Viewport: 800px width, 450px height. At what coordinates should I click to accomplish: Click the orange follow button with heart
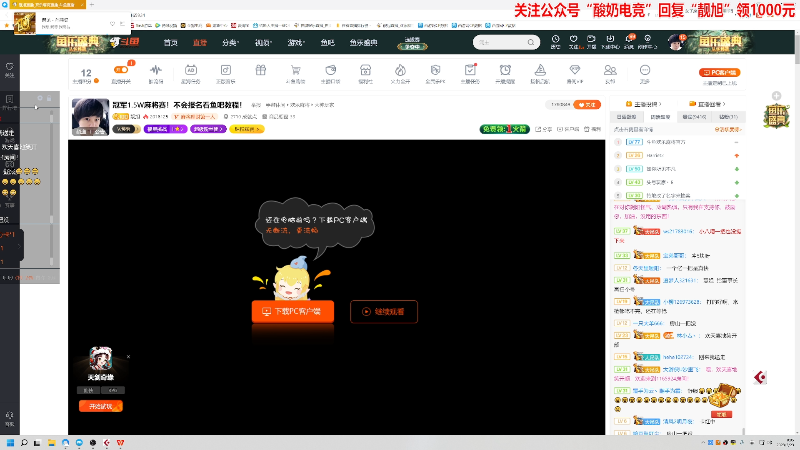pyautogui.click(x=587, y=105)
